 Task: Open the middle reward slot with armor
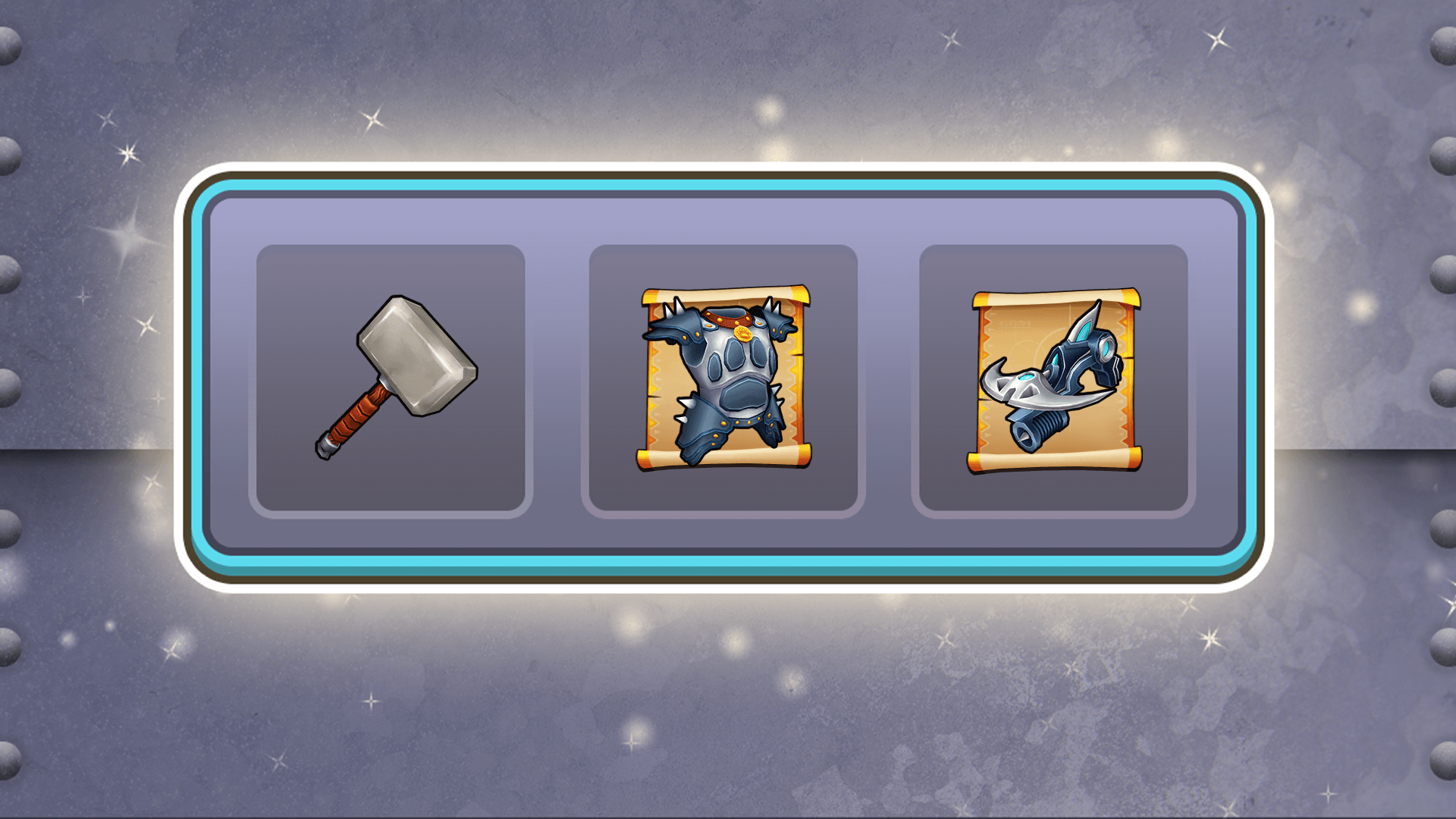(x=723, y=379)
